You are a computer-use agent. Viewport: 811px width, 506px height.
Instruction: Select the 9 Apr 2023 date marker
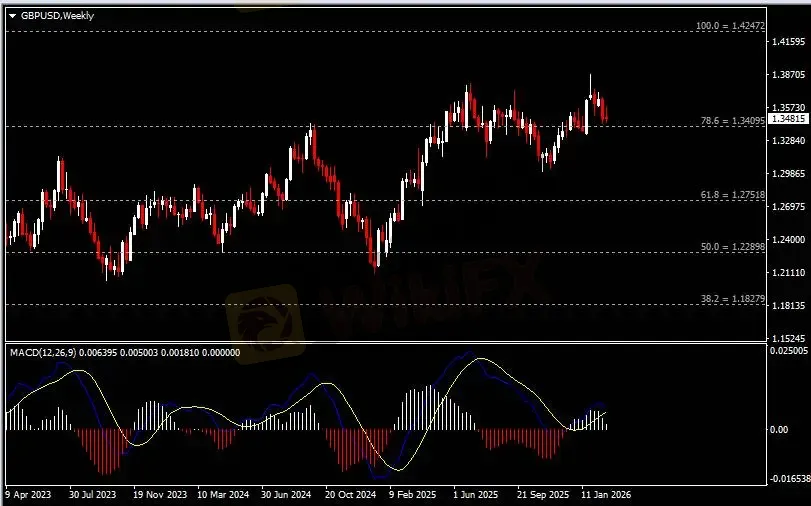[29, 494]
